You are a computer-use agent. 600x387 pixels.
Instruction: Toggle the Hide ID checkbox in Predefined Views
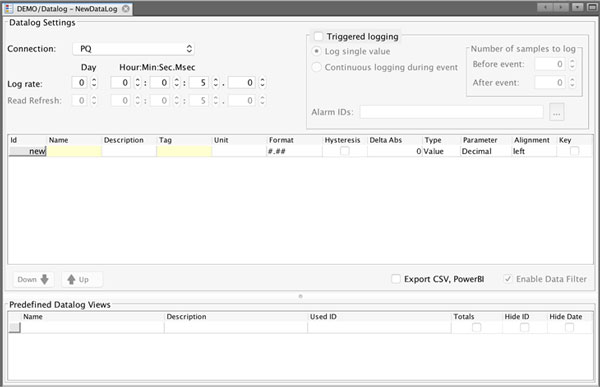pos(525,327)
